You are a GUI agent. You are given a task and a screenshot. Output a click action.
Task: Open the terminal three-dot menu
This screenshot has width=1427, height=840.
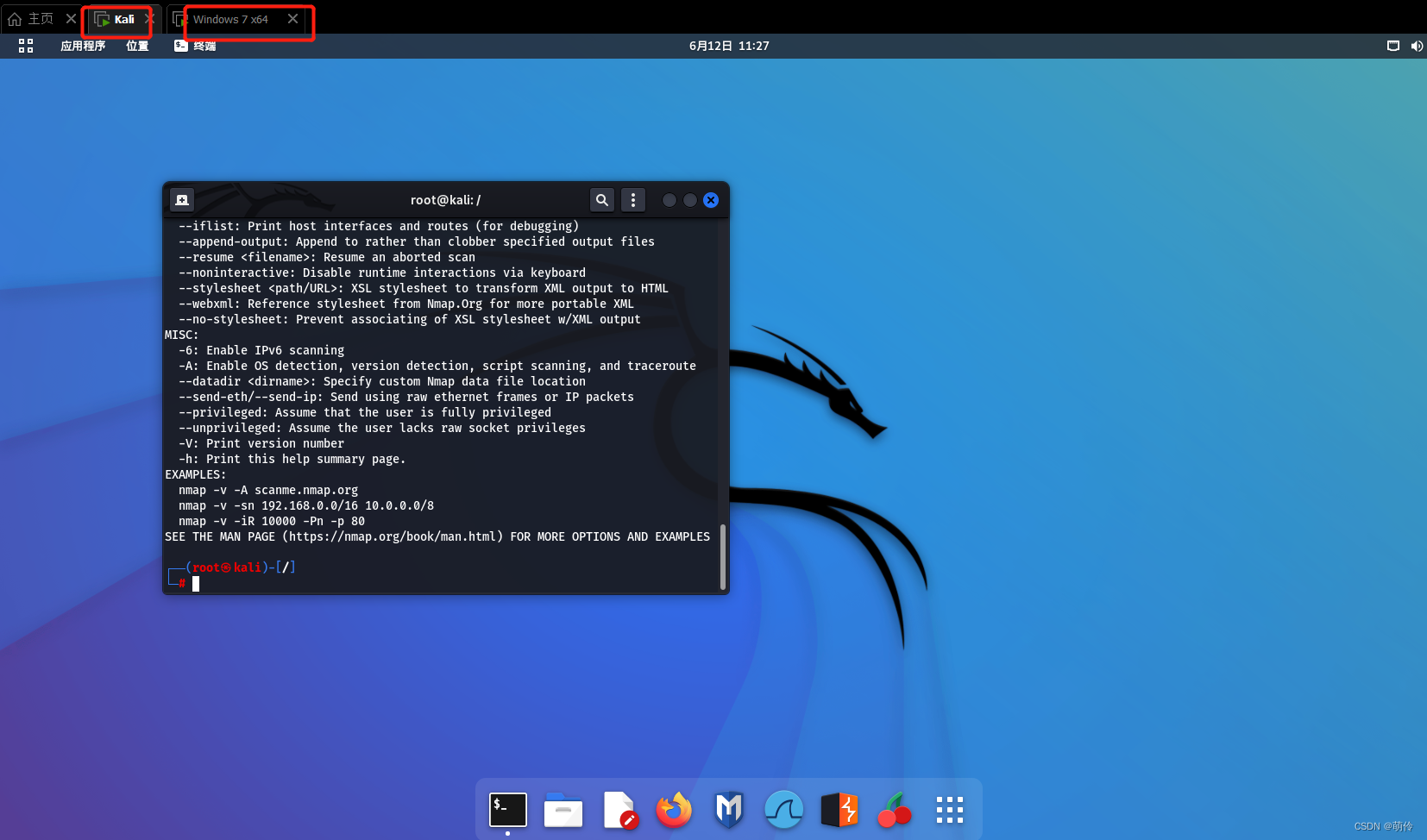click(x=633, y=200)
